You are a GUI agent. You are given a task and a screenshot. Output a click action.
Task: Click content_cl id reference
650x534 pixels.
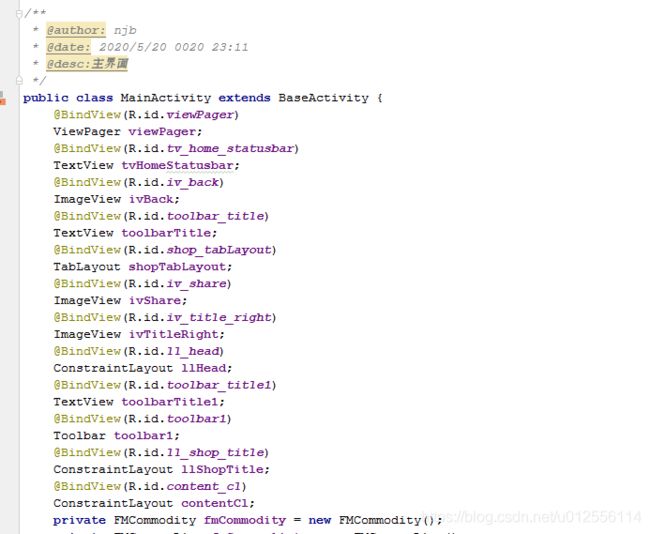(204, 486)
